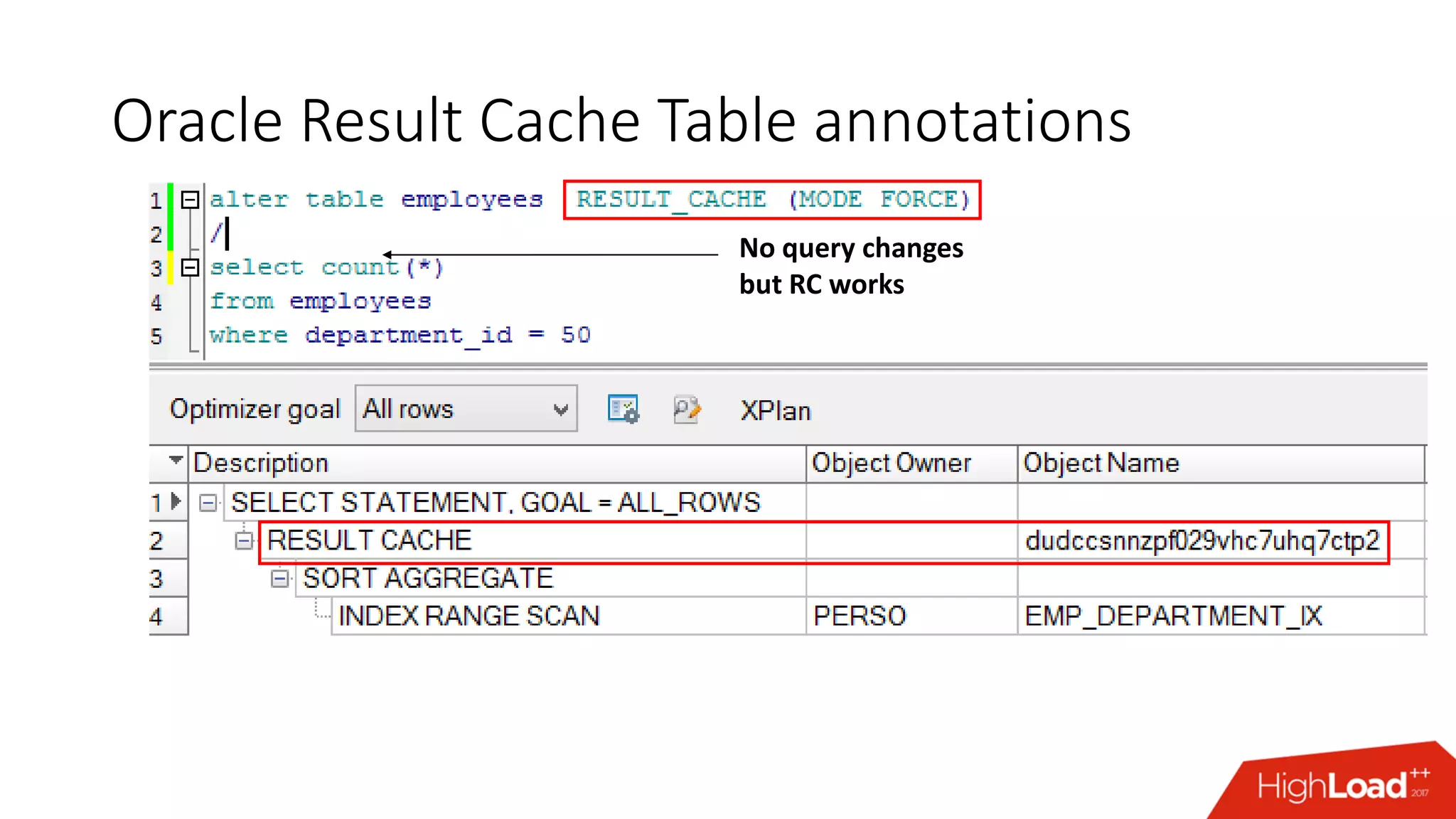
Task: Collapse the select statement block on line 3
Action: (x=190, y=268)
